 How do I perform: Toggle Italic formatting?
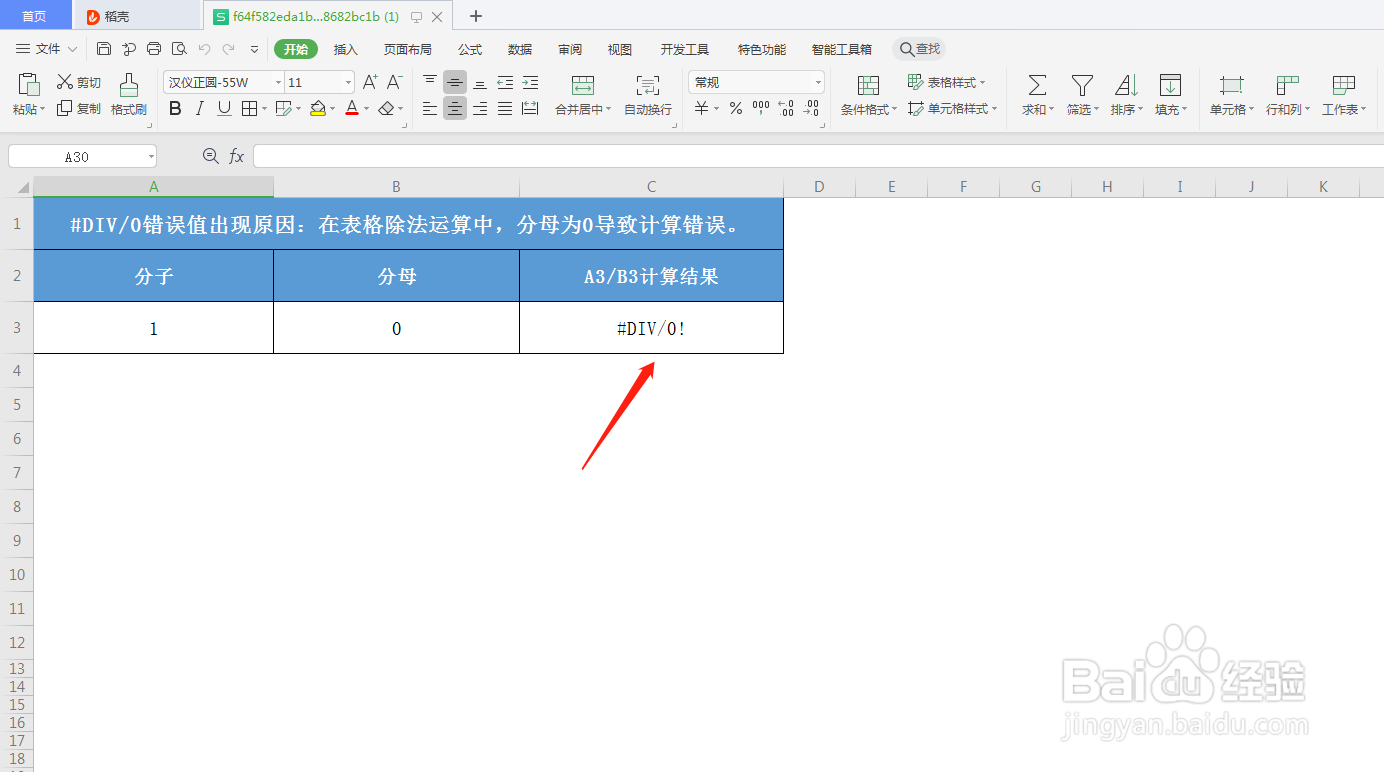[199, 108]
